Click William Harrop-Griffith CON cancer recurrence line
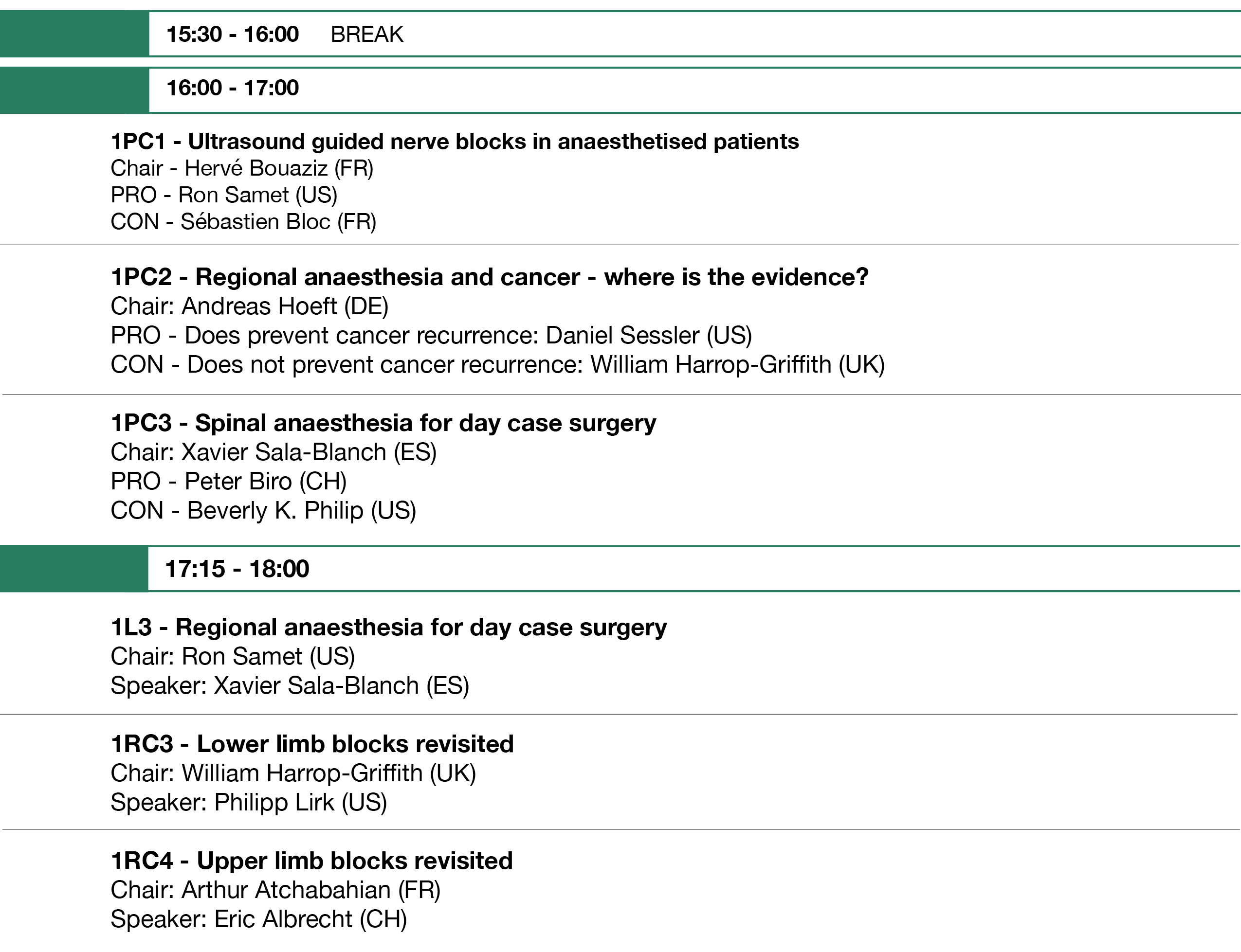 coord(497,364)
